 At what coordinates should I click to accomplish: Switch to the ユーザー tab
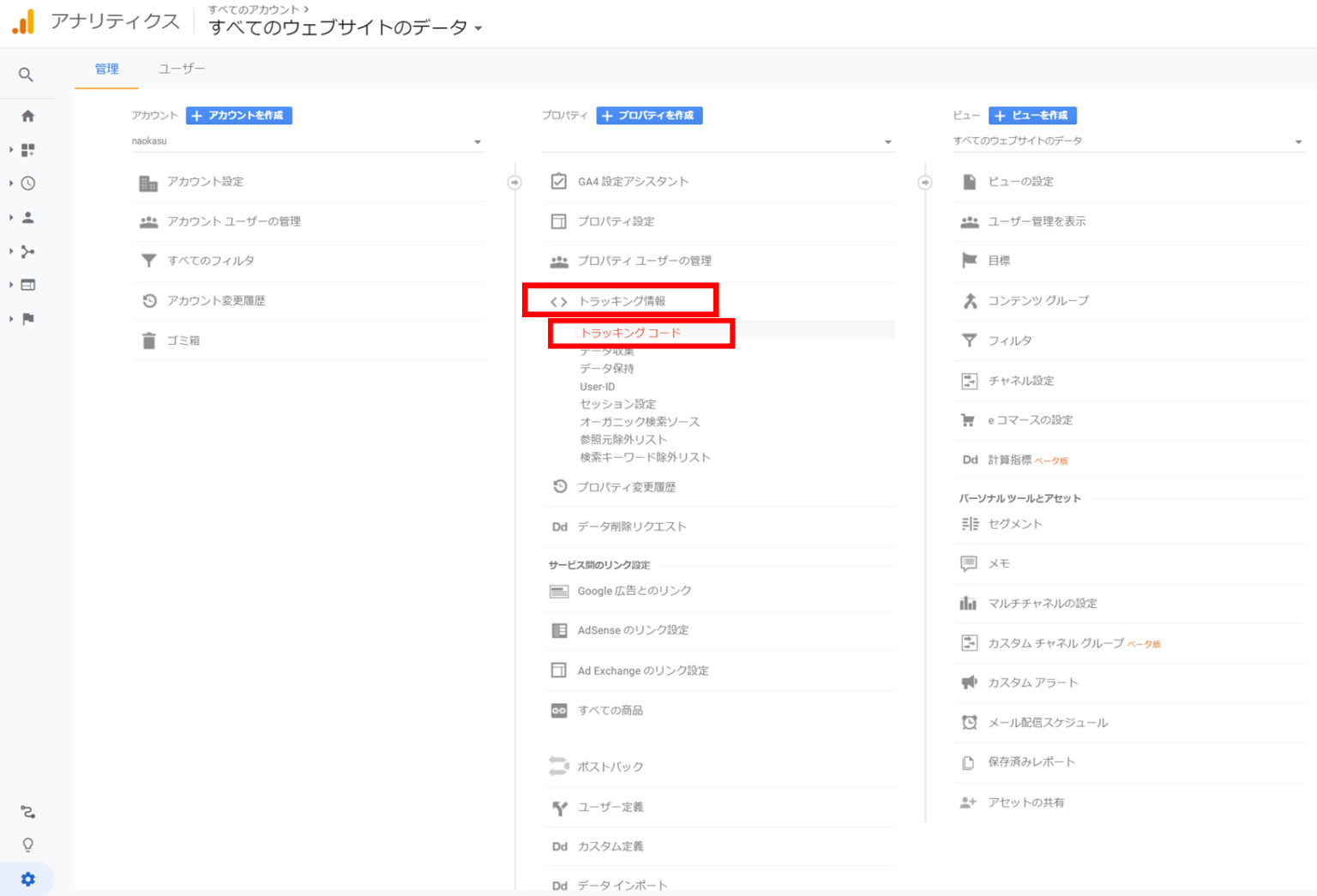tap(182, 69)
